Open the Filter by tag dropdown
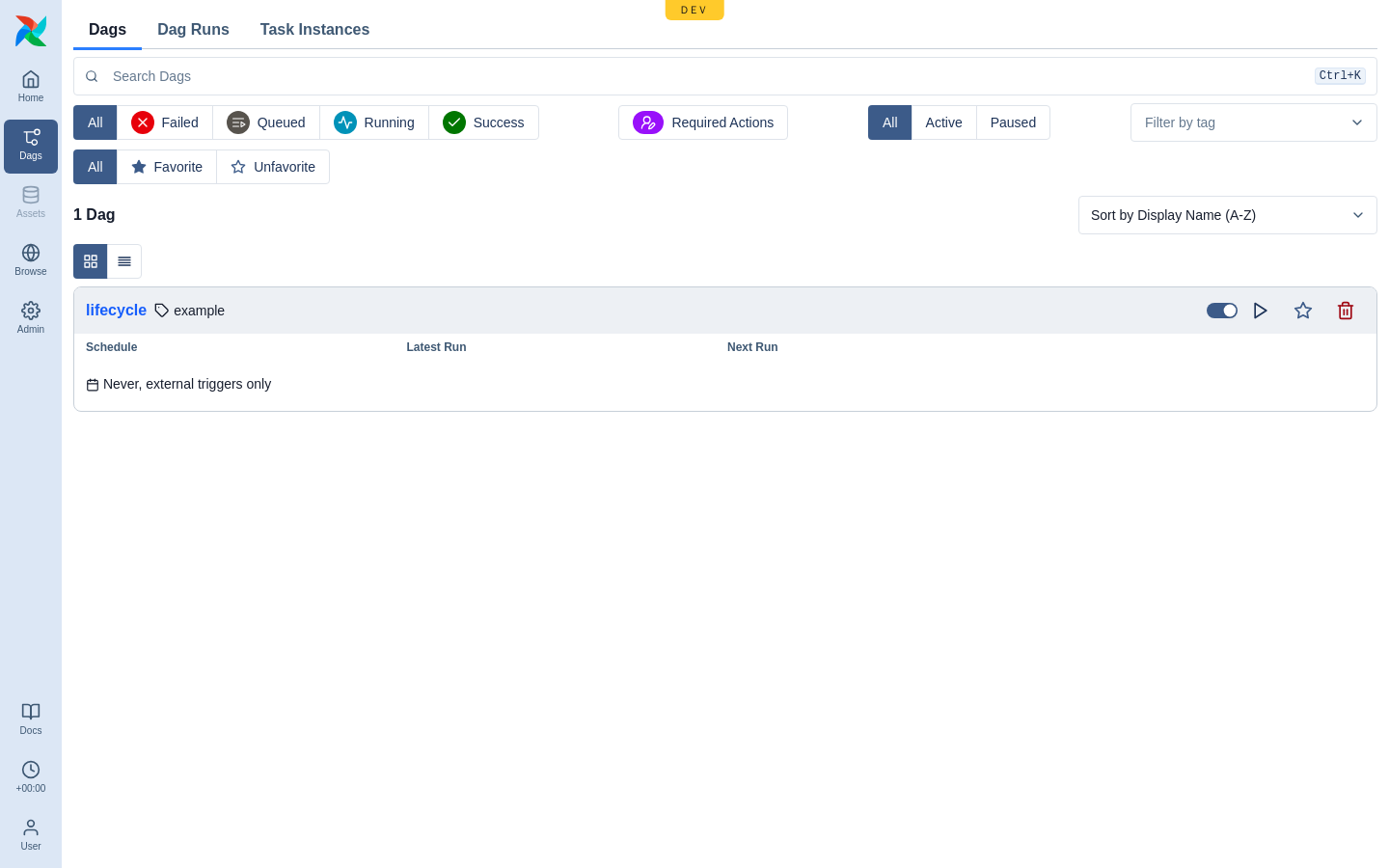Screen dimensions: 1389x868 (1254, 122)
